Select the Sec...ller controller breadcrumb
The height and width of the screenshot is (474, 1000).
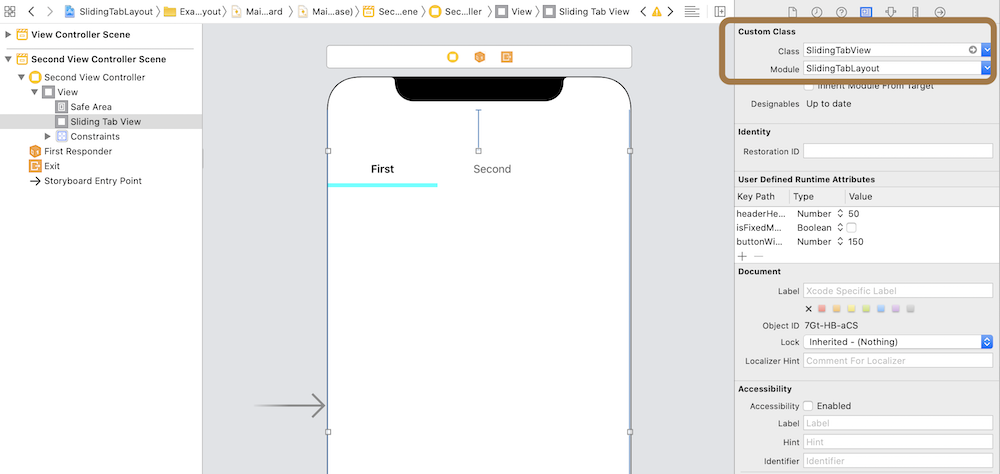point(456,11)
